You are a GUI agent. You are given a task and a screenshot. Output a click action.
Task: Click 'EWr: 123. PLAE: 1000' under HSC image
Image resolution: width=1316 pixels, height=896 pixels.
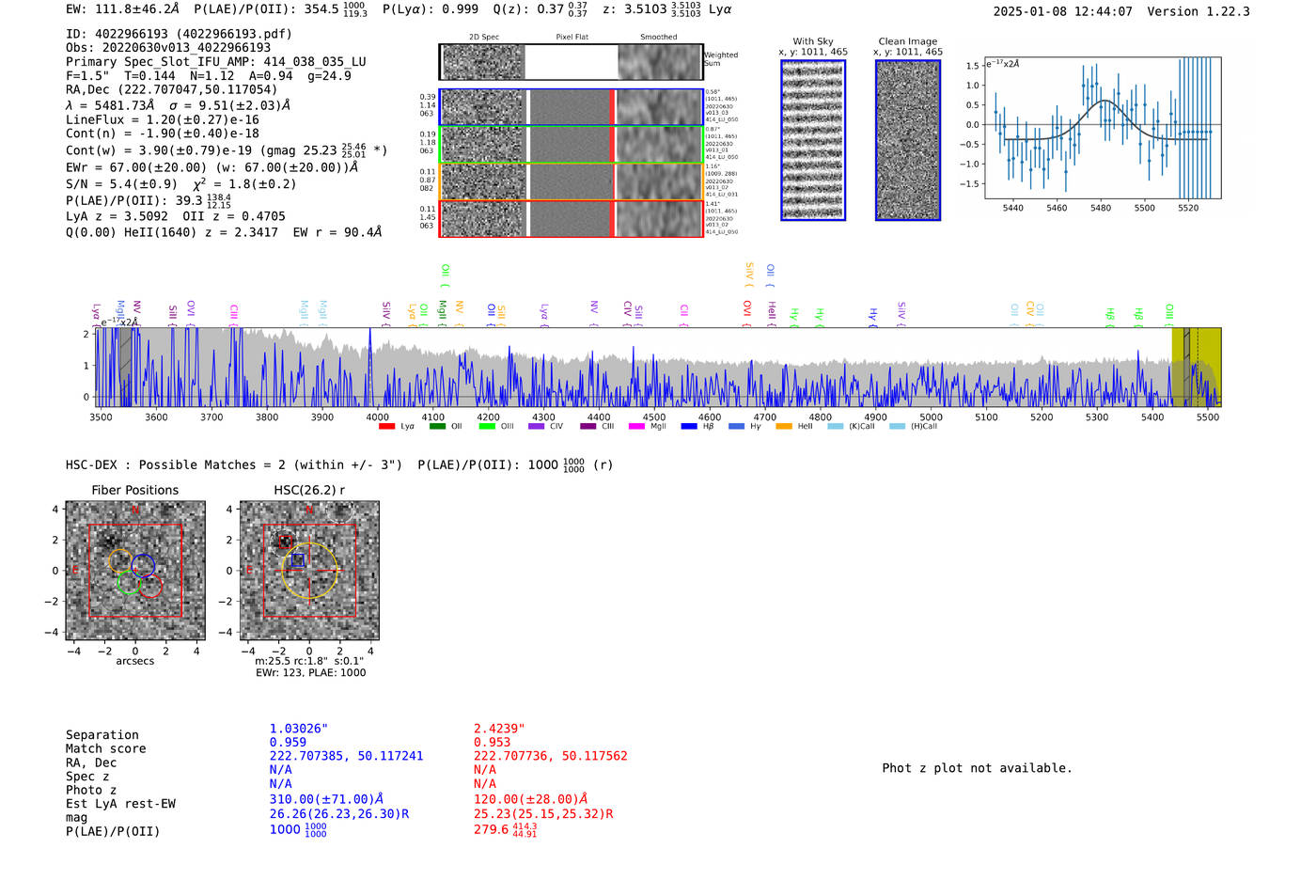311,672
